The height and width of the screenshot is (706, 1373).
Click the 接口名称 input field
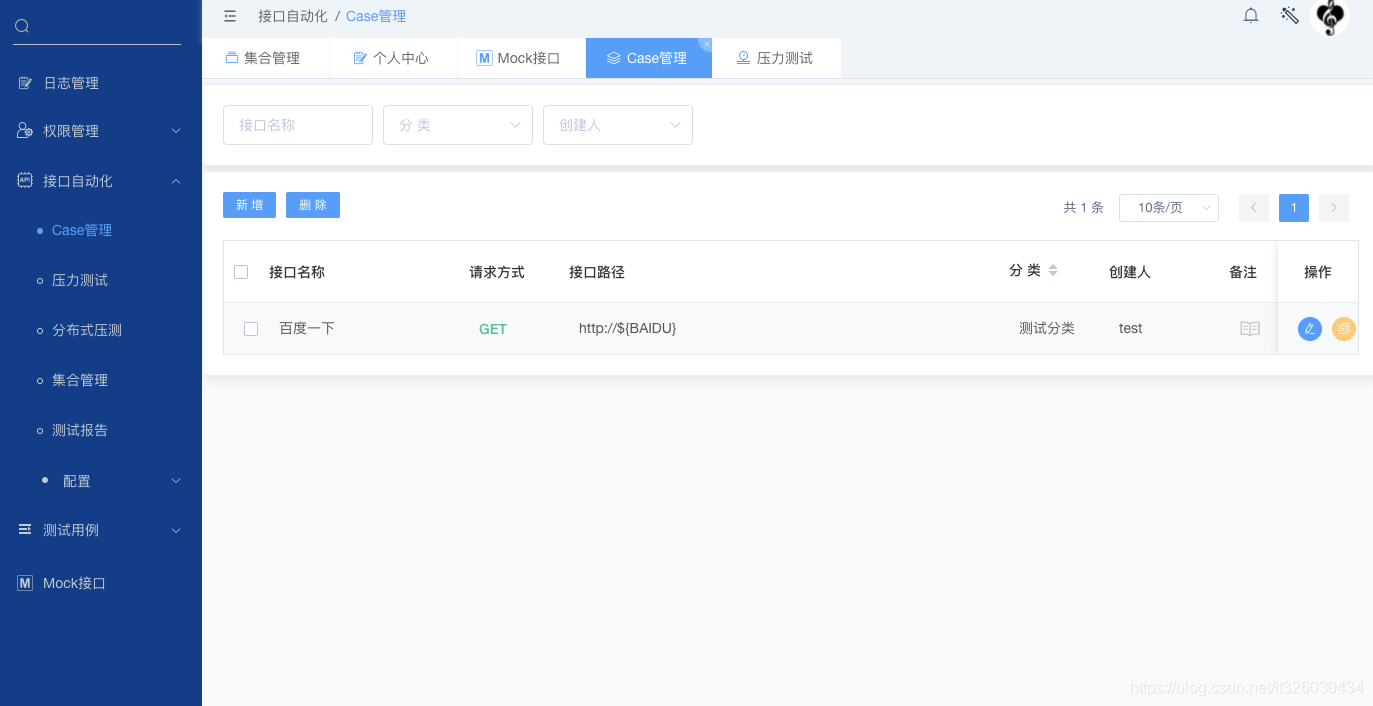(x=297, y=125)
